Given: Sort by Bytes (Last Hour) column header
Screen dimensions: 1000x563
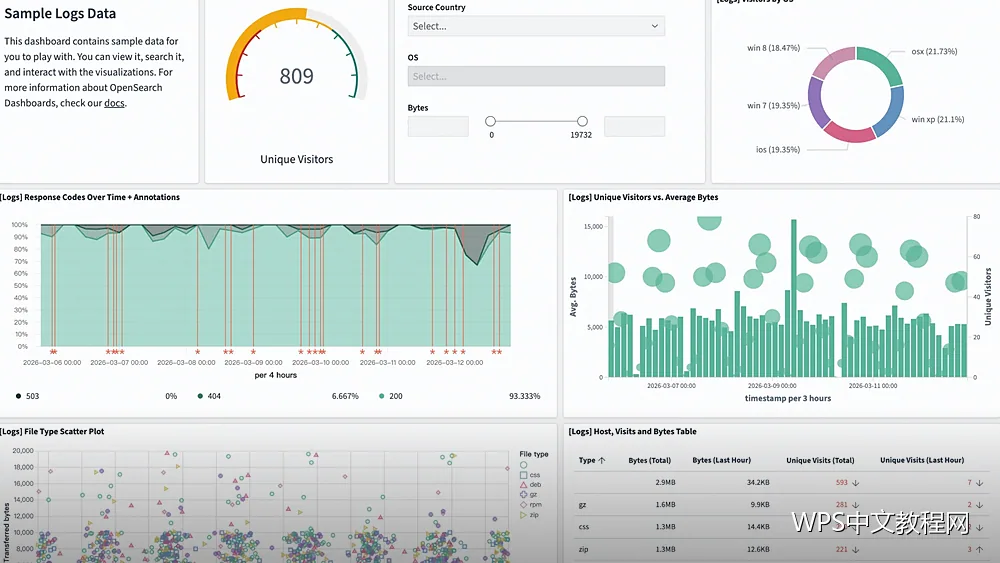Looking at the screenshot, I should point(721,460).
